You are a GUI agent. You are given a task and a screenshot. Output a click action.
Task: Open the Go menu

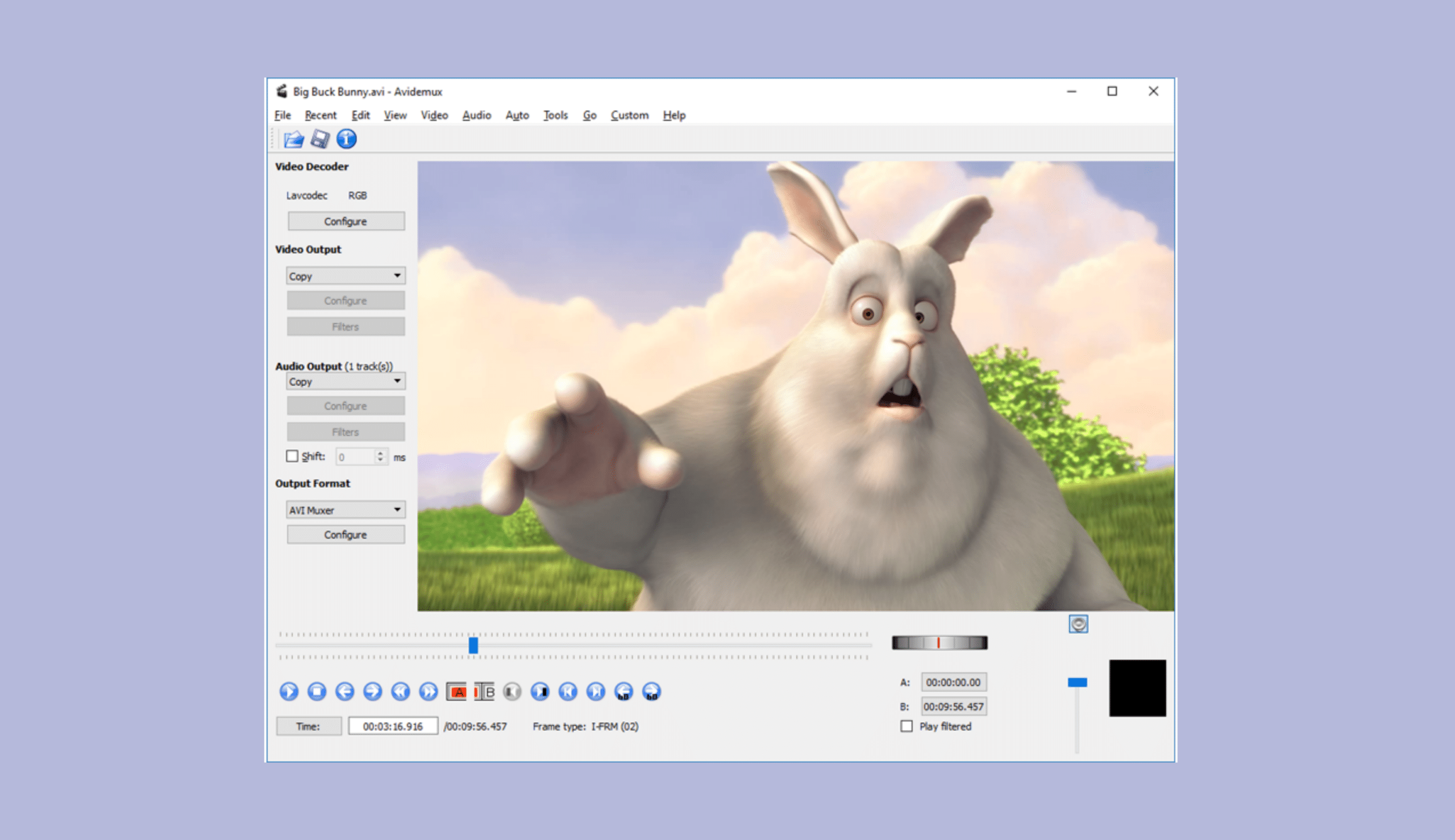589,115
